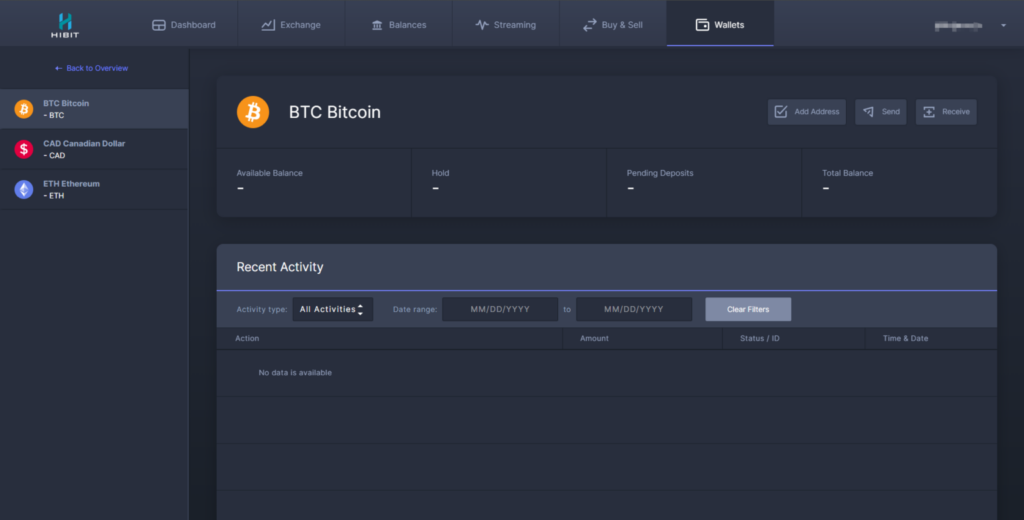Select BTC Bitcoin wallet in sidebar
Image resolution: width=1024 pixels, height=520 pixels.
94,109
